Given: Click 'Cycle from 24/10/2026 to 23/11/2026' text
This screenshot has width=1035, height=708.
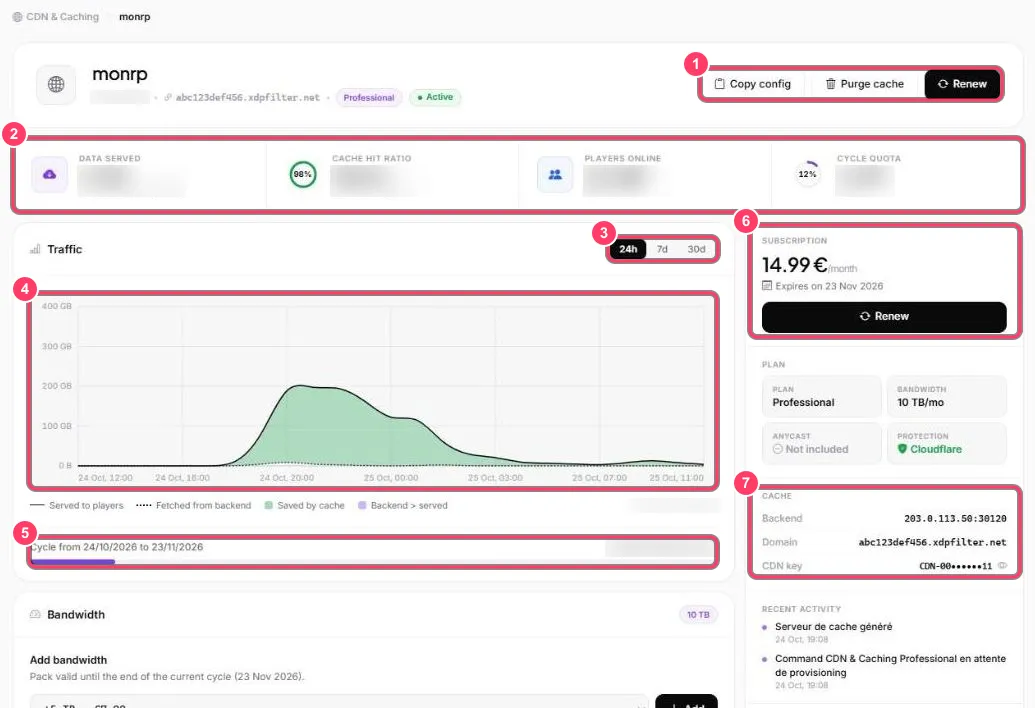Looking at the screenshot, I should pos(117,547).
